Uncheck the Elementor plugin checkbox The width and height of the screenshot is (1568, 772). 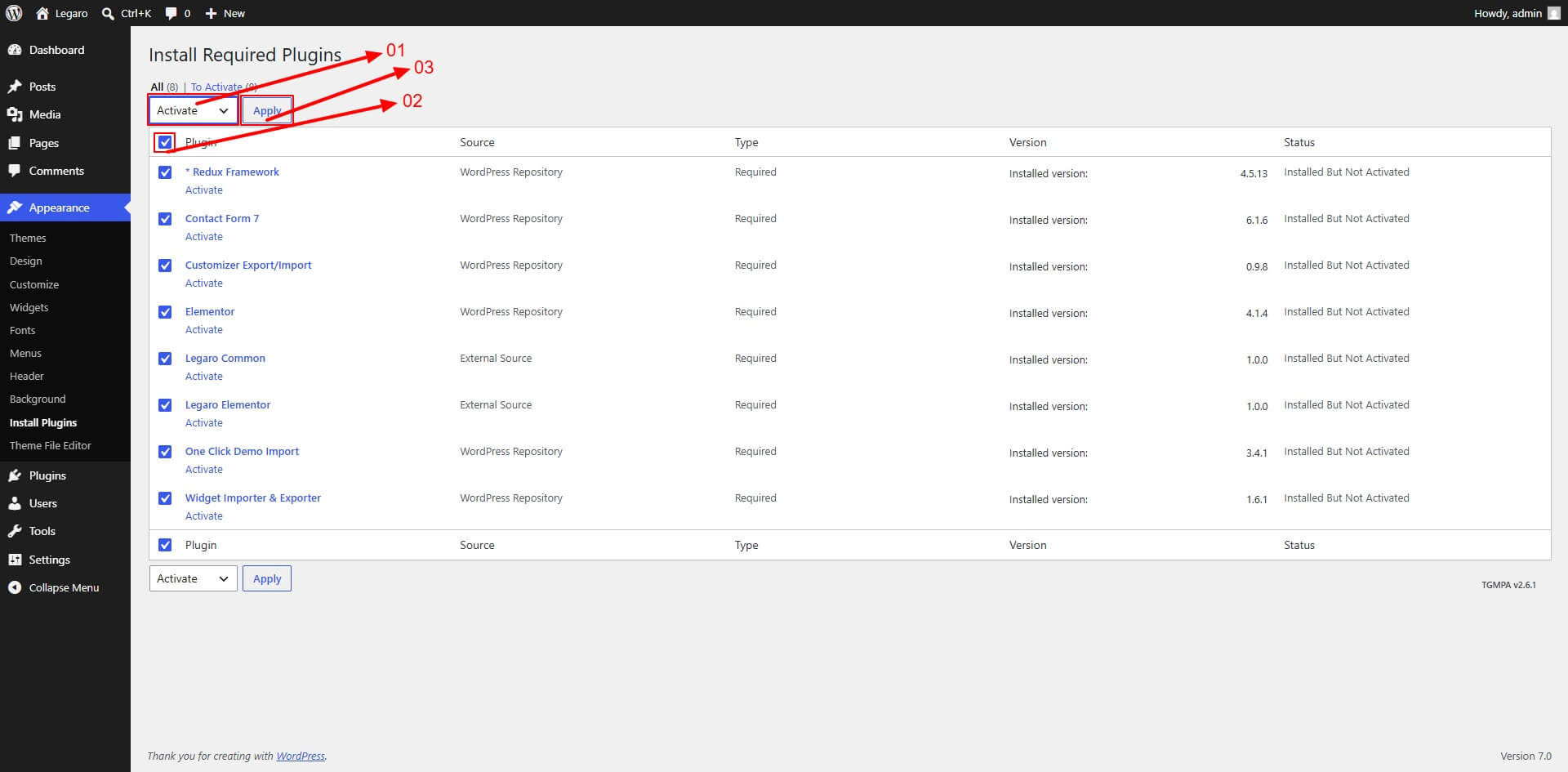[165, 312]
